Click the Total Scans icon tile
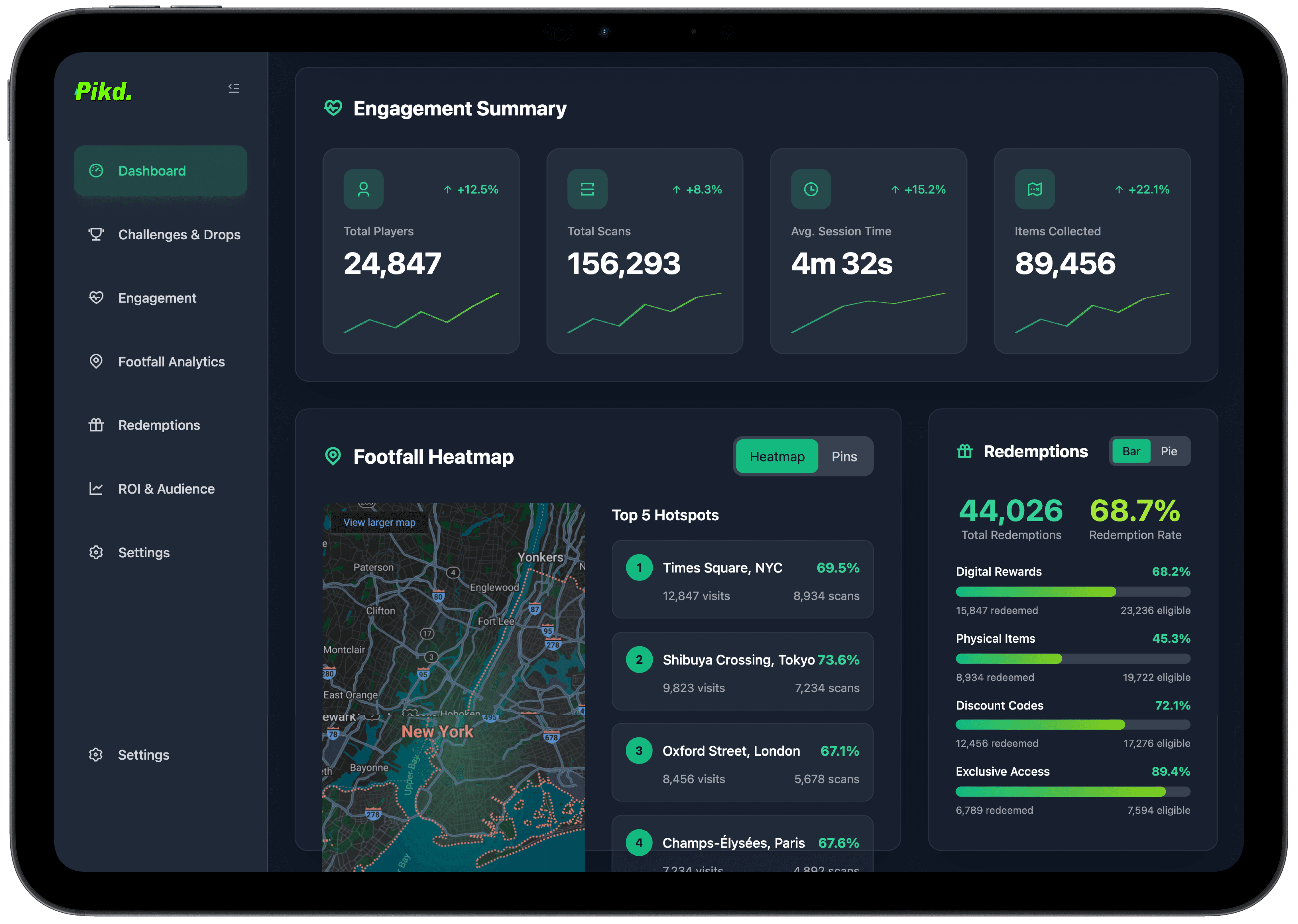Viewport: 1298px width, 924px height. coord(587,189)
